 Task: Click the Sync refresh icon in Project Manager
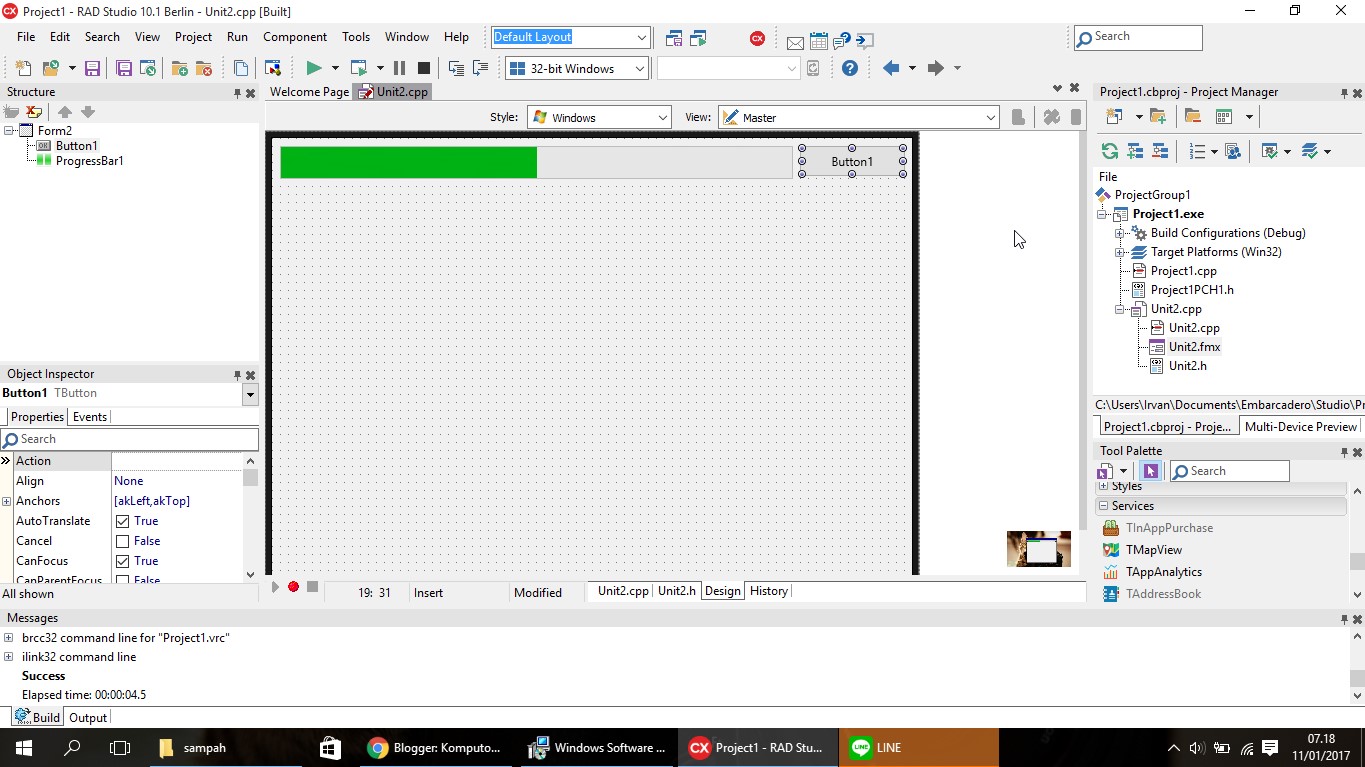[1109, 151]
